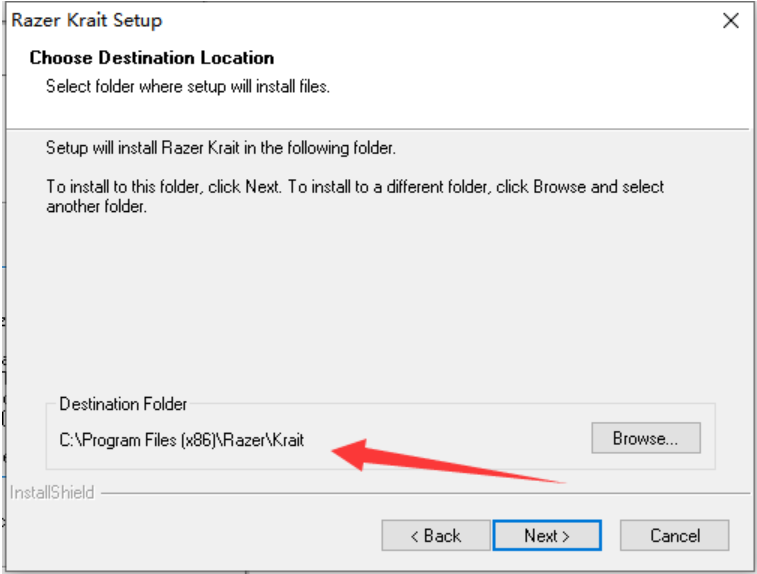Click the Browse... button
757x574 pixels.
[x=645, y=438]
